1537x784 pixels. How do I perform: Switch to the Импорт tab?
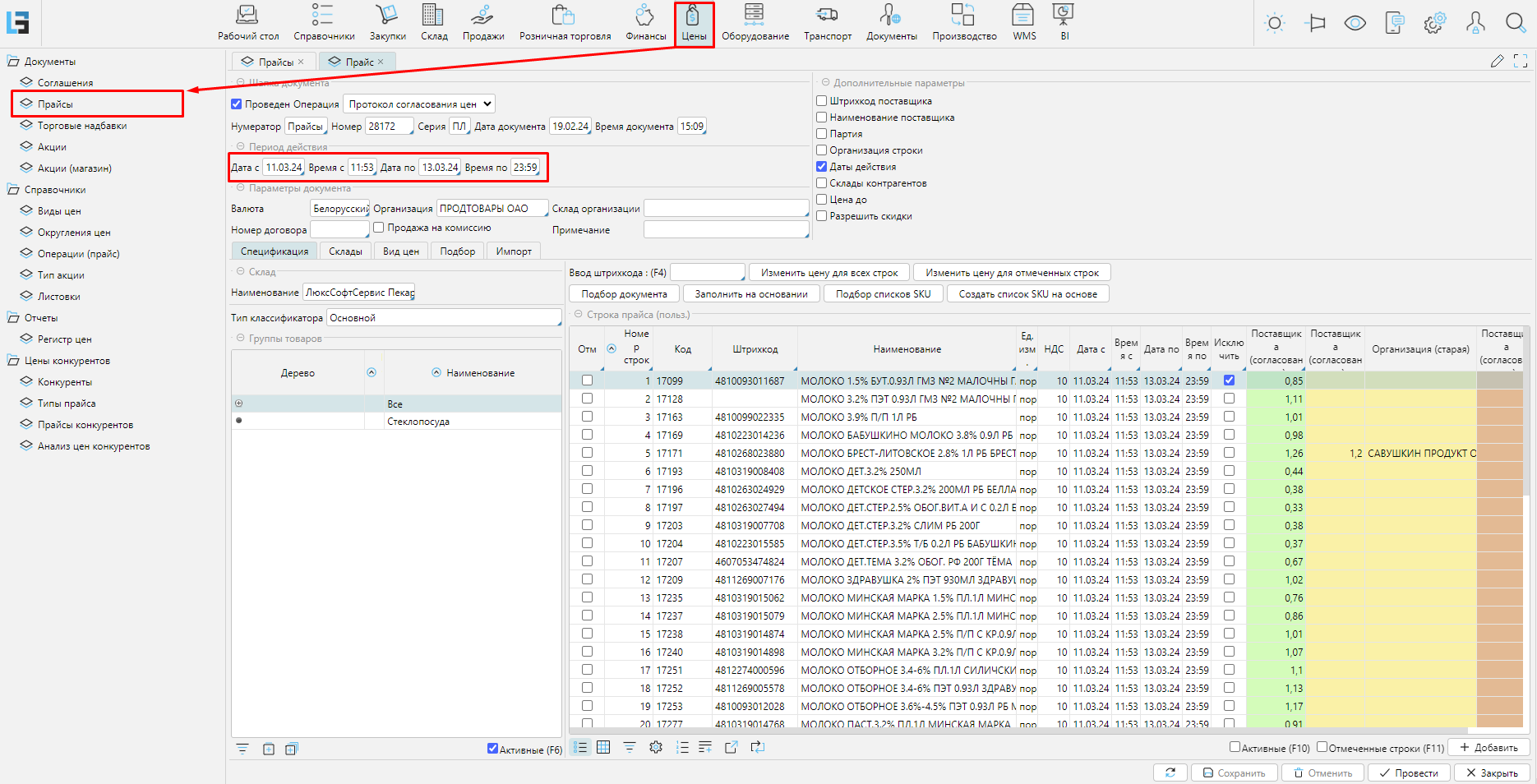pos(514,251)
